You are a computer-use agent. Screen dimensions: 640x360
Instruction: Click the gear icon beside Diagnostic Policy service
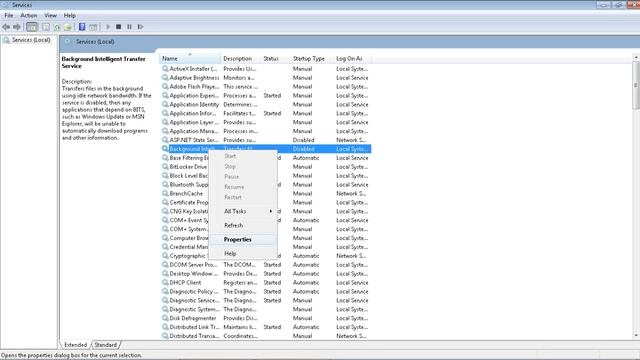[x=165, y=291]
